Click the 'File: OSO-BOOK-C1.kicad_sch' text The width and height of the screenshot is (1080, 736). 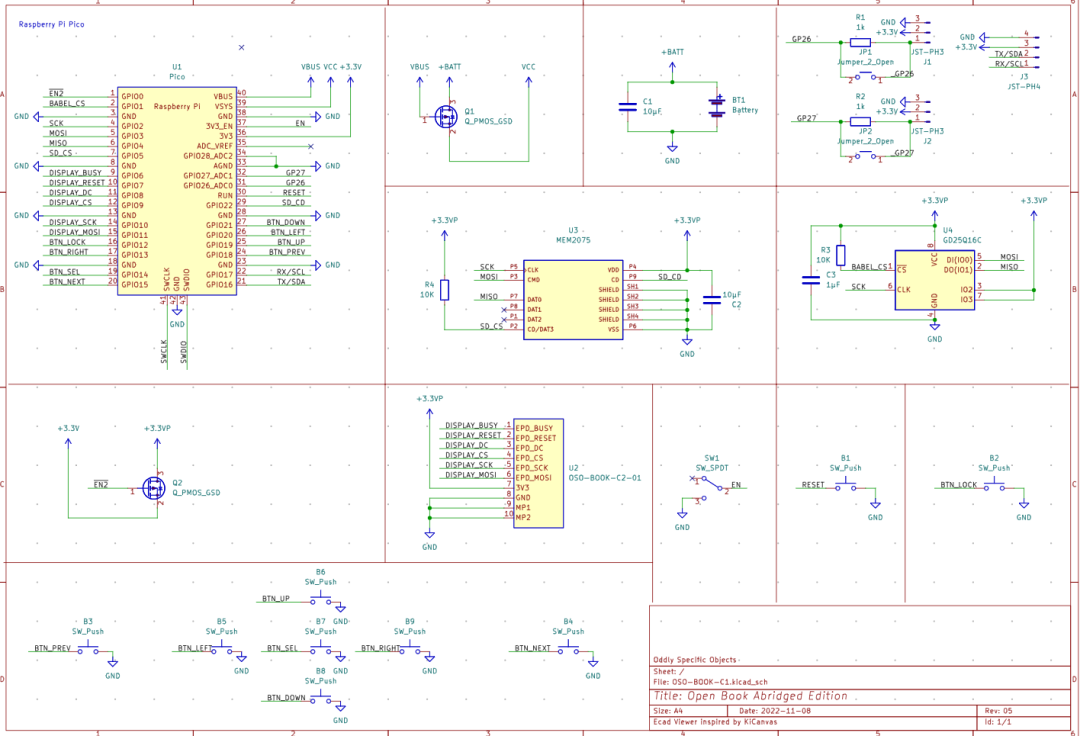tap(710, 682)
